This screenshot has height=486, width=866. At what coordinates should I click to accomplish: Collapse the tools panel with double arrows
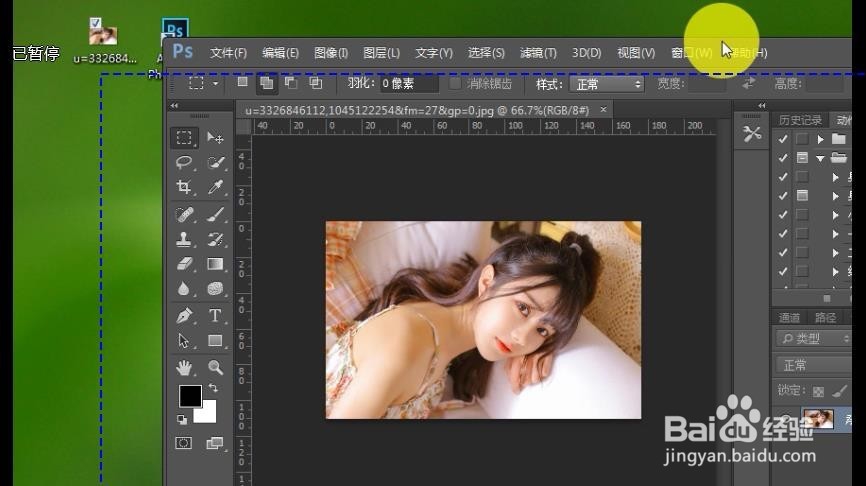coord(175,105)
